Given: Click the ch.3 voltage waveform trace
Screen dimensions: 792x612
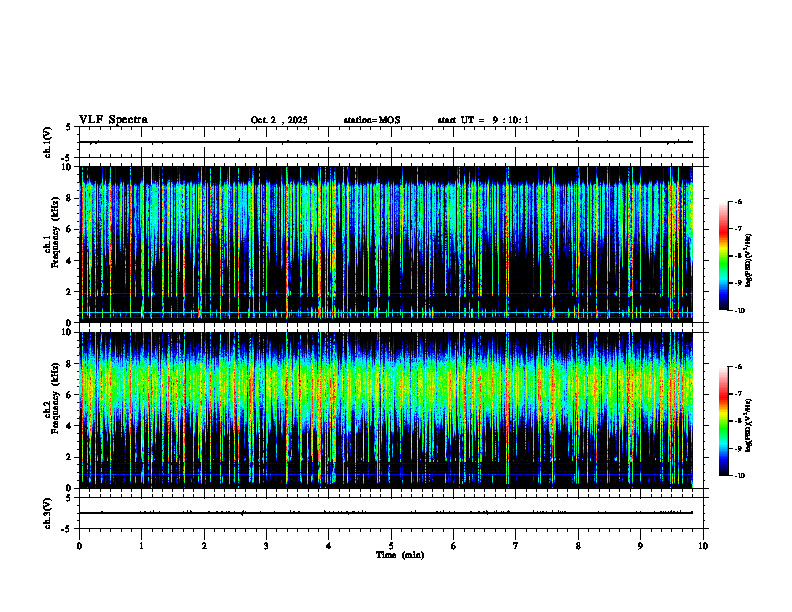Looking at the screenshot, I should click(386, 513).
